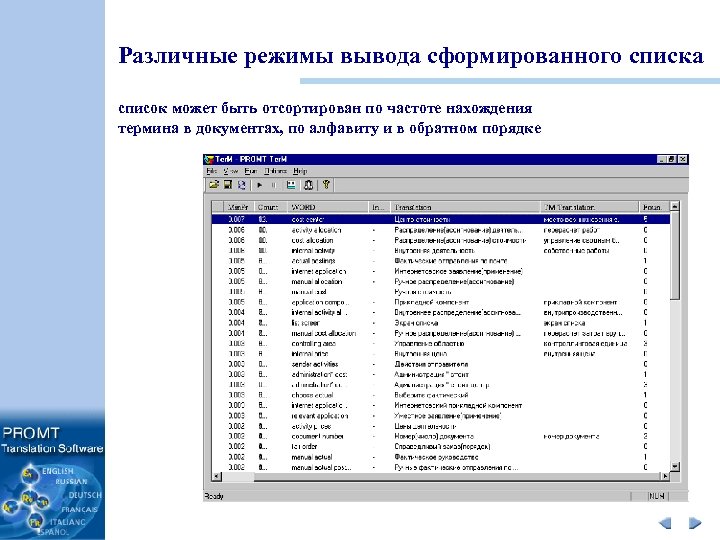
Task: Click the vertical scrollbar down arrow
Action: pyautogui.click(x=675, y=466)
